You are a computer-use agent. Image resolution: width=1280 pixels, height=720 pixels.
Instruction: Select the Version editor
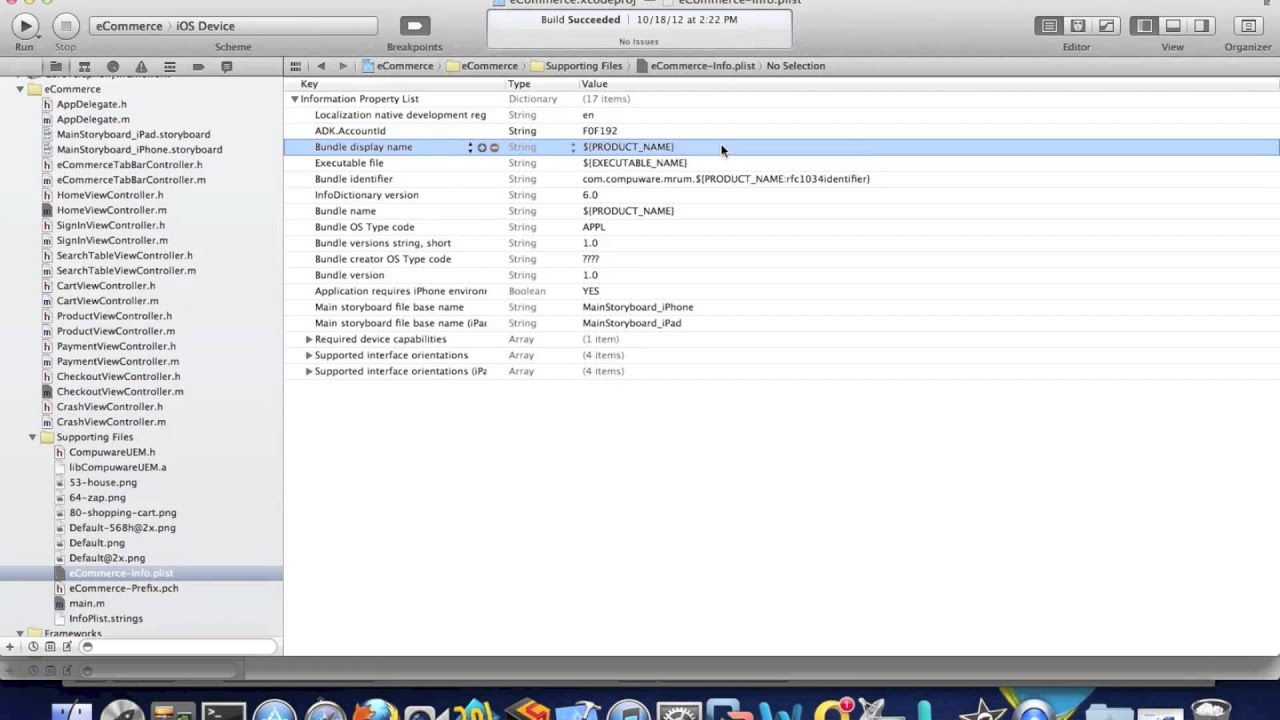pos(1106,26)
